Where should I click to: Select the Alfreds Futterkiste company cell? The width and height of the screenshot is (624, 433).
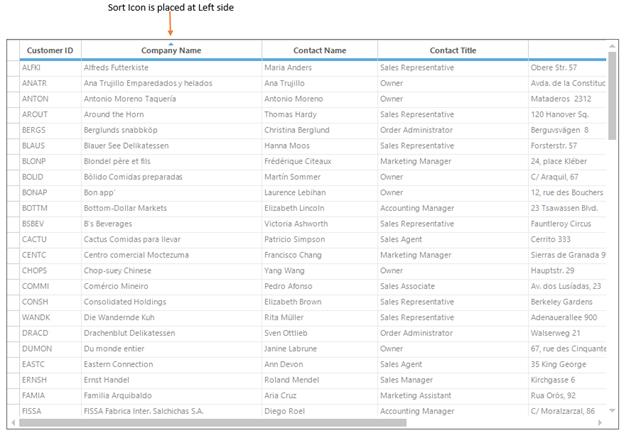pyautogui.click(x=172, y=68)
